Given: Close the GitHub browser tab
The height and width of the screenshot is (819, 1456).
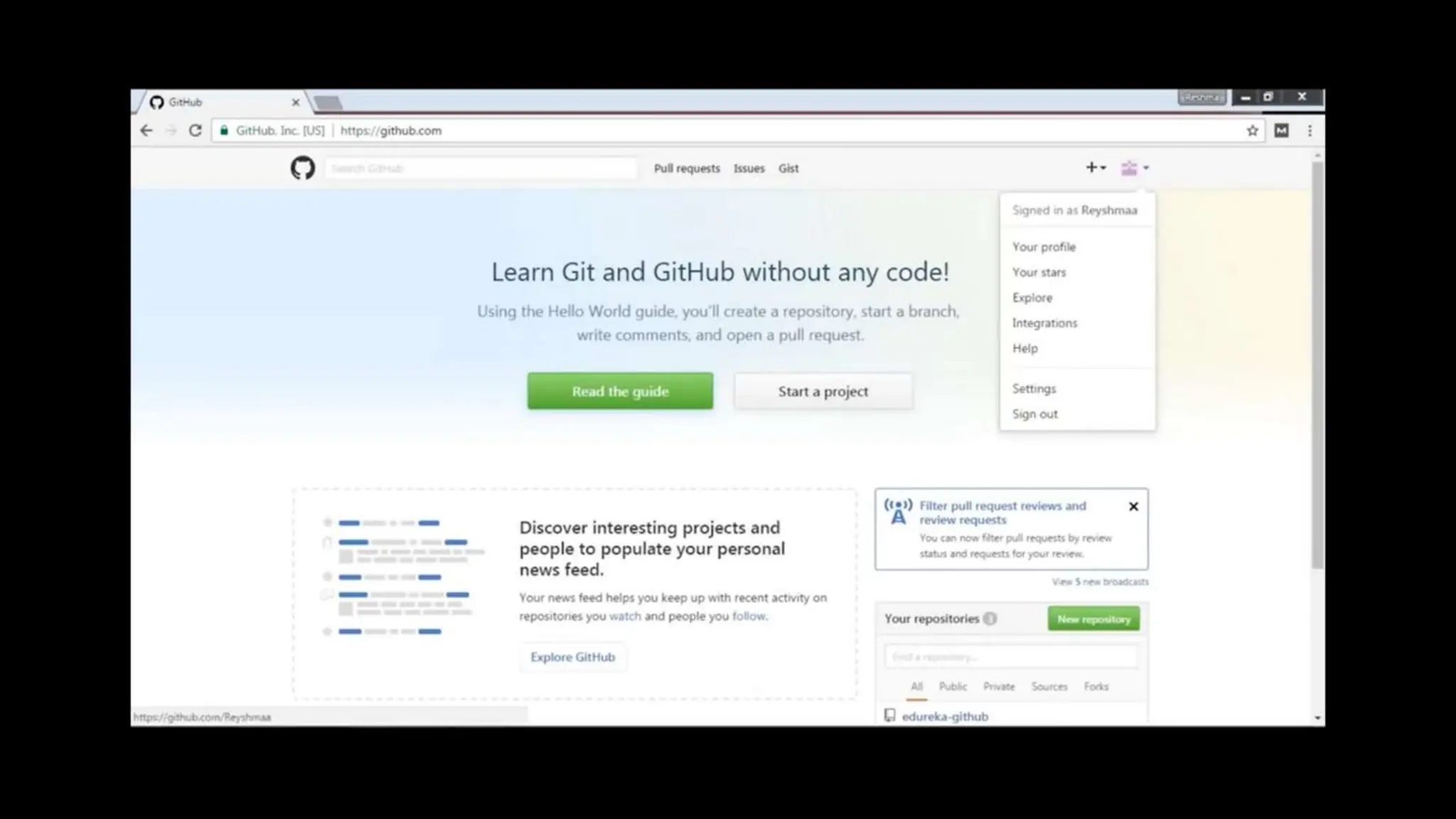Looking at the screenshot, I should pos(296,102).
